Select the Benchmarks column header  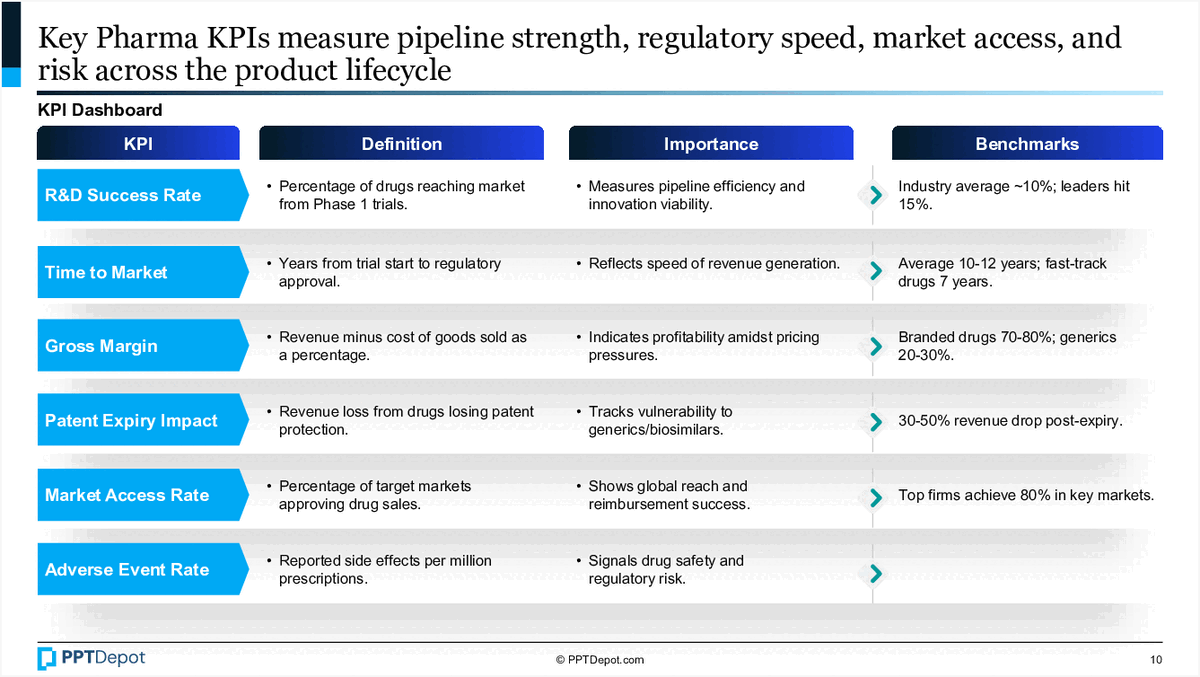pos(1027,144)
